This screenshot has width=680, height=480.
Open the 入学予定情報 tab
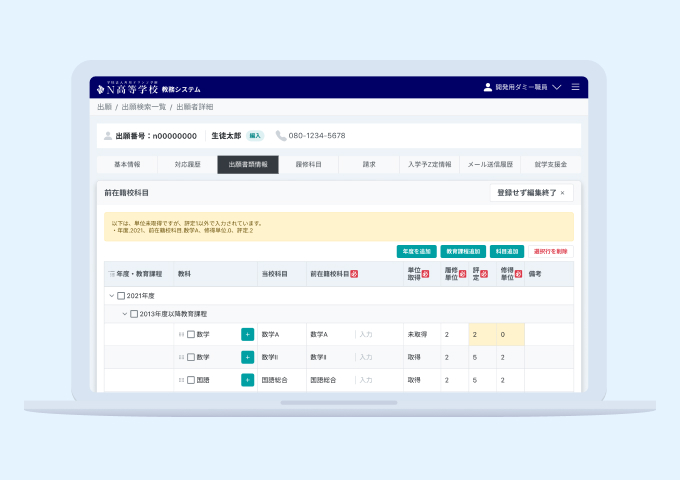(x=429, y=164)
